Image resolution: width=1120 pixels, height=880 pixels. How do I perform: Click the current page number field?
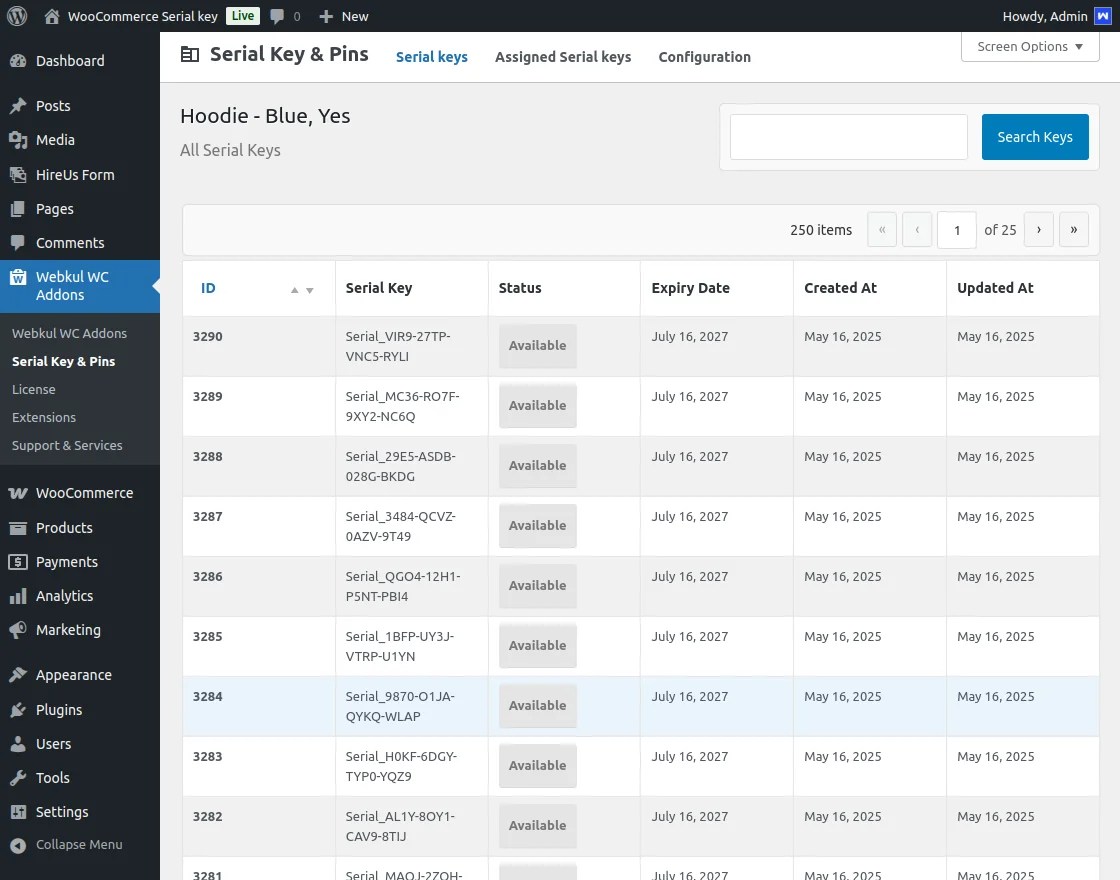point(957,230)
